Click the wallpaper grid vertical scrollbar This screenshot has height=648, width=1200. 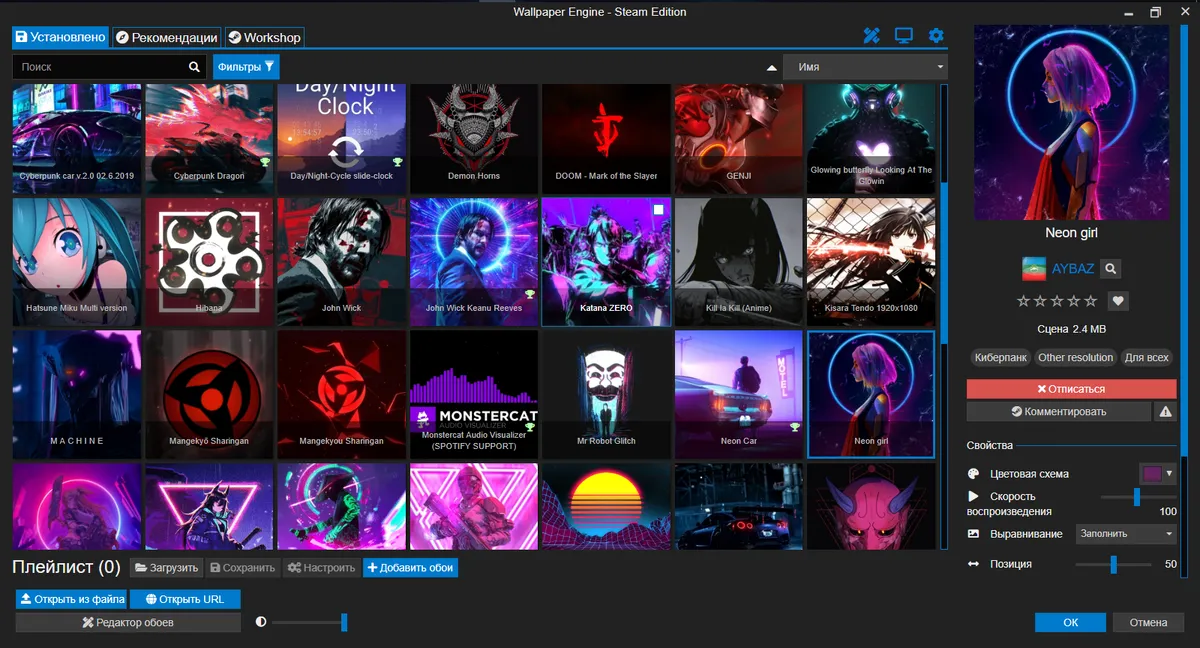coord(943,317)
